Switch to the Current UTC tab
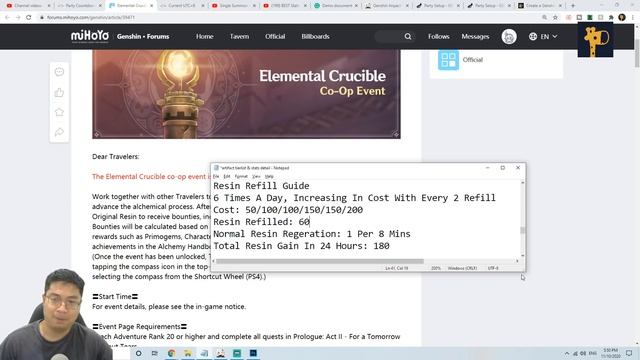This screenshot has height=360, width=640. 182,6
